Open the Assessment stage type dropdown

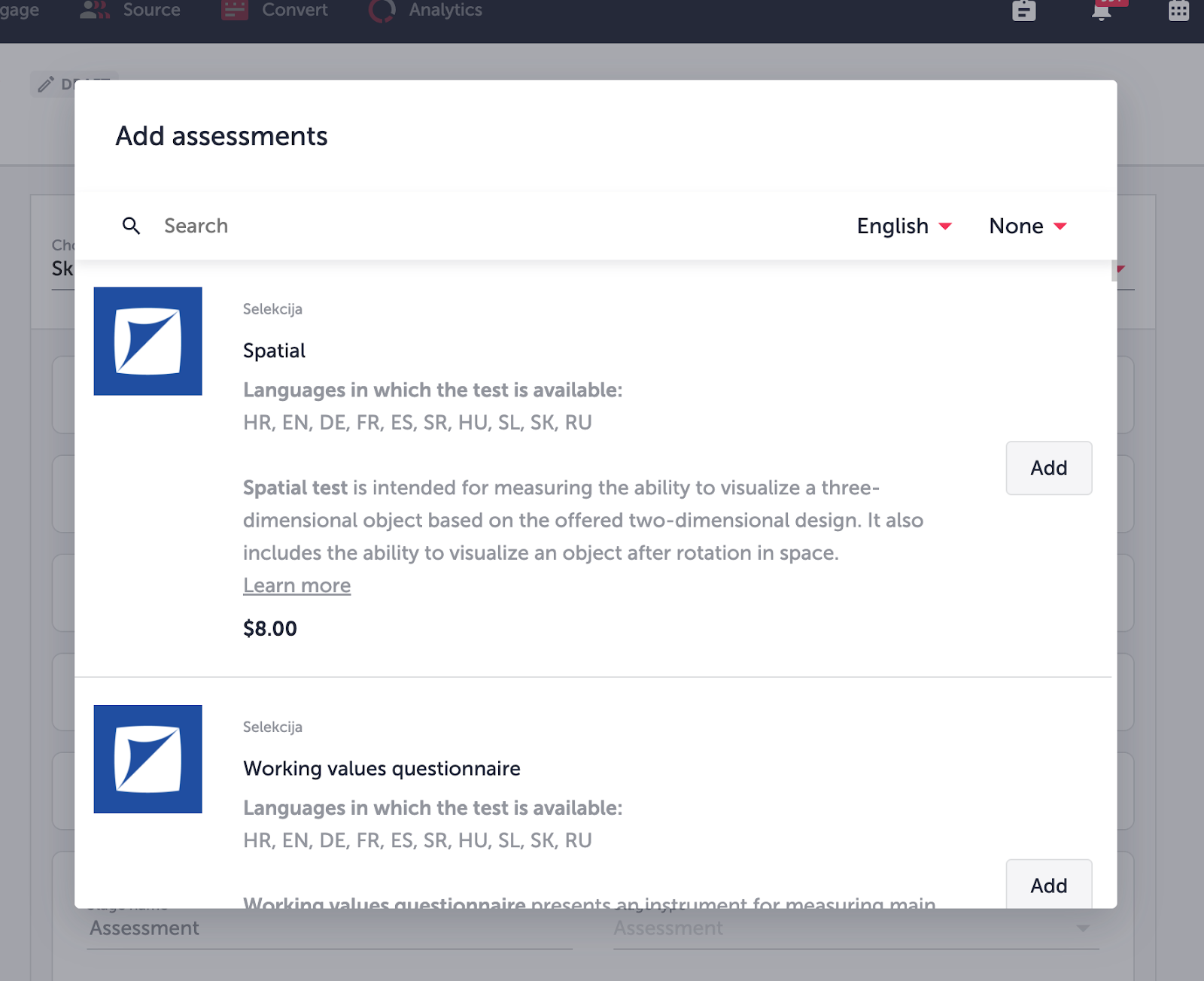(858, 928)
